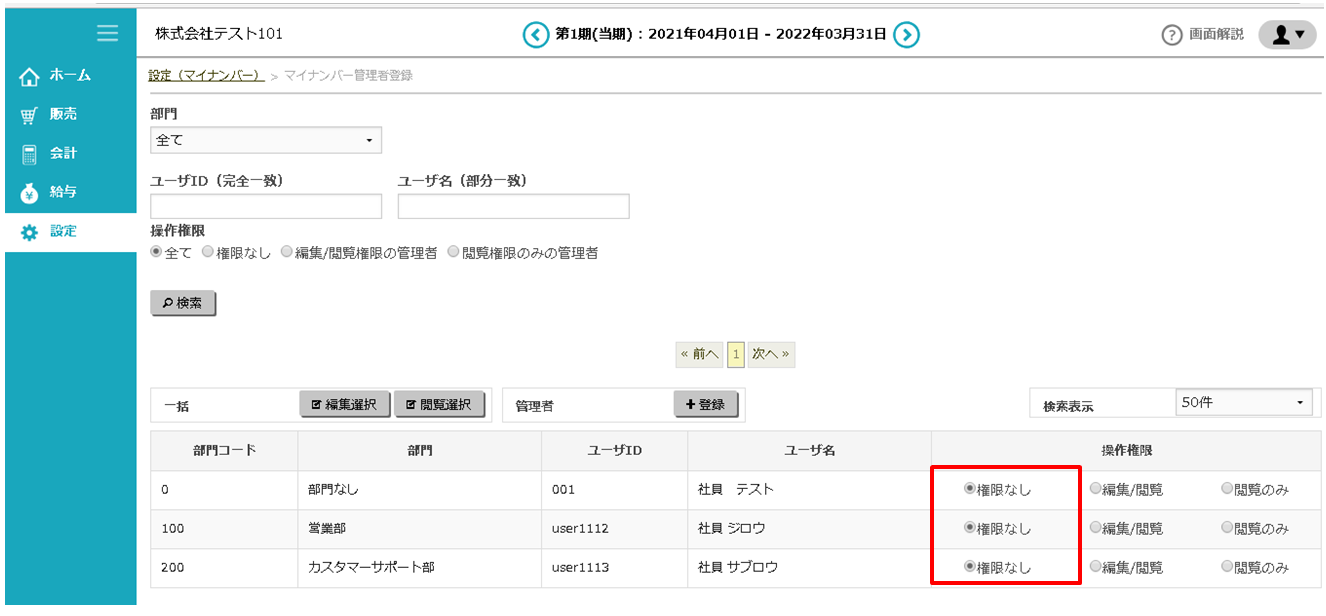Set 編集/閲覧 permission for user1112
The image size is (1326, 616).
[x=1096, y=529]
